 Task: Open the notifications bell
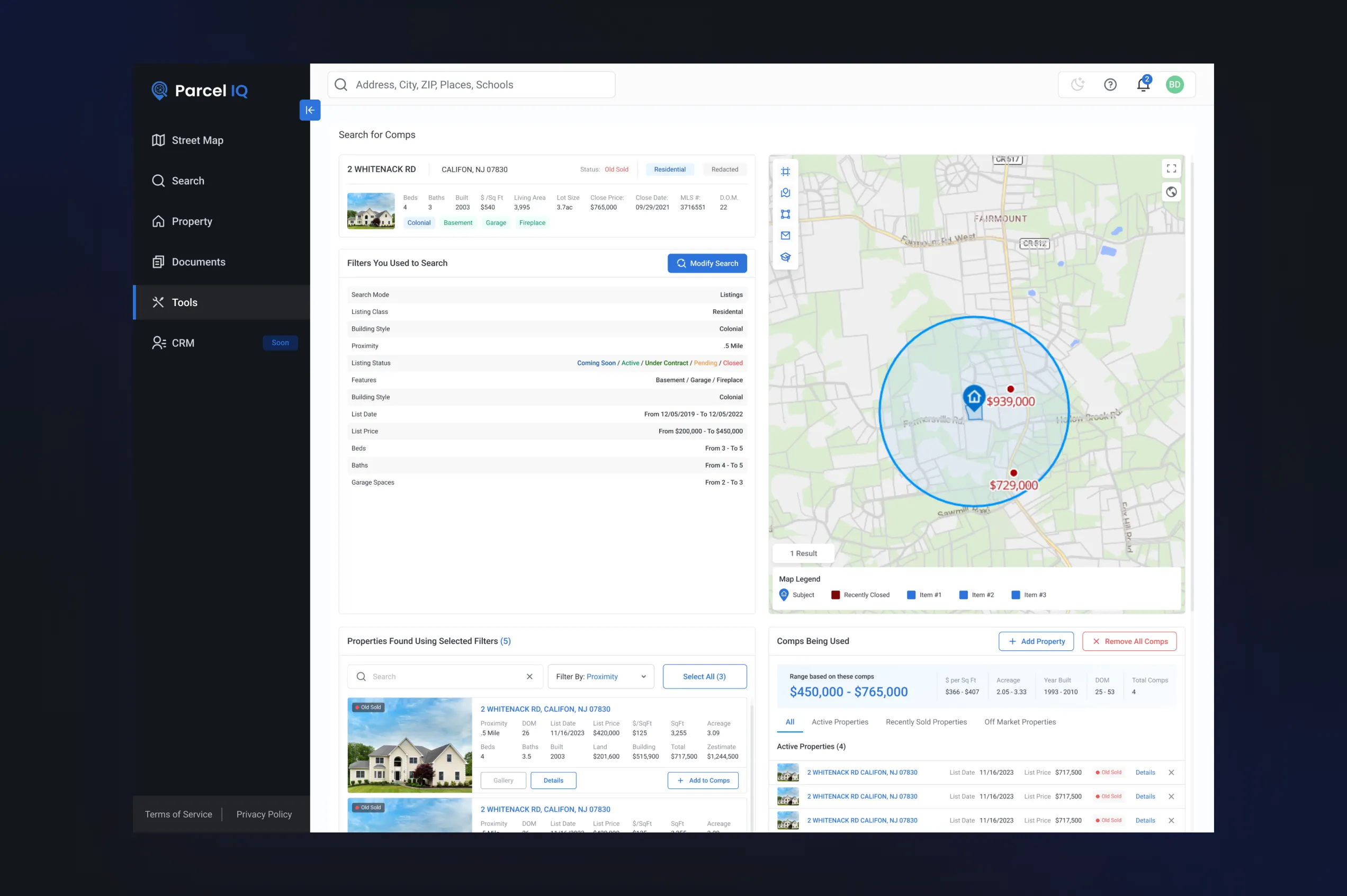1143,85
